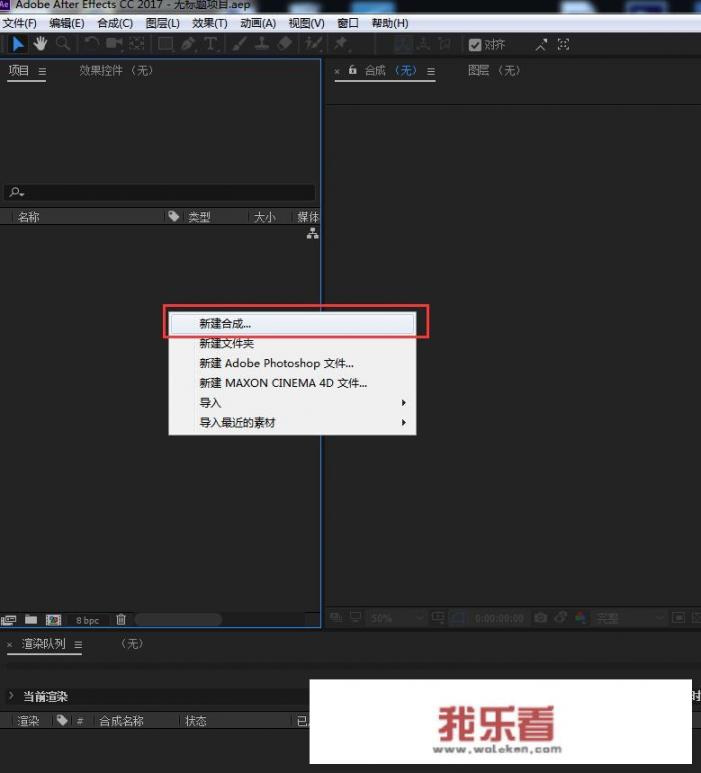Sort project items by 类型 column
Viewport: 701px width, 773px height.
click(x=199, y=217)
